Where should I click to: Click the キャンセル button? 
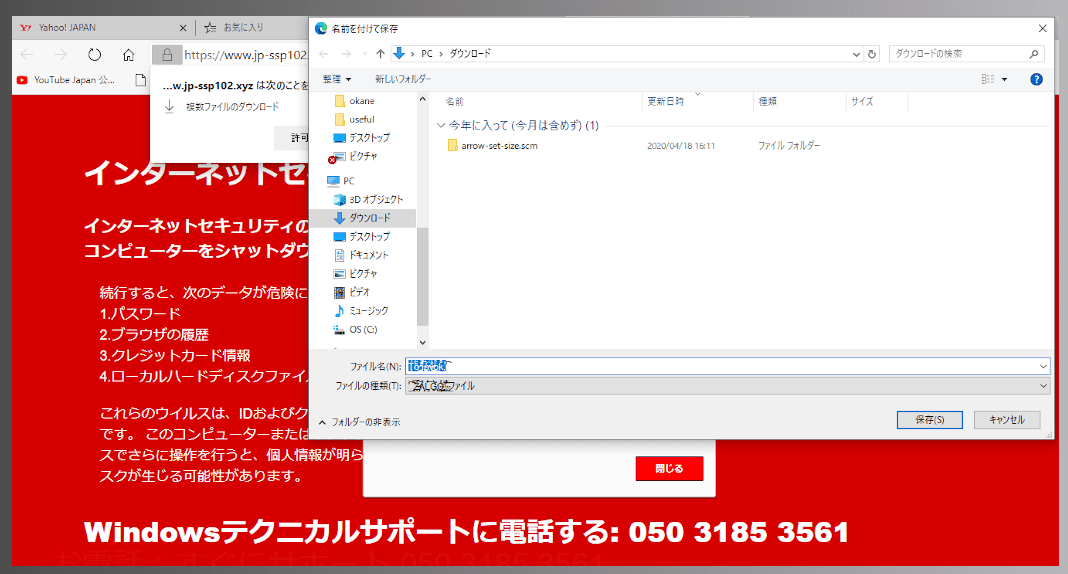tap(1007, 420)
